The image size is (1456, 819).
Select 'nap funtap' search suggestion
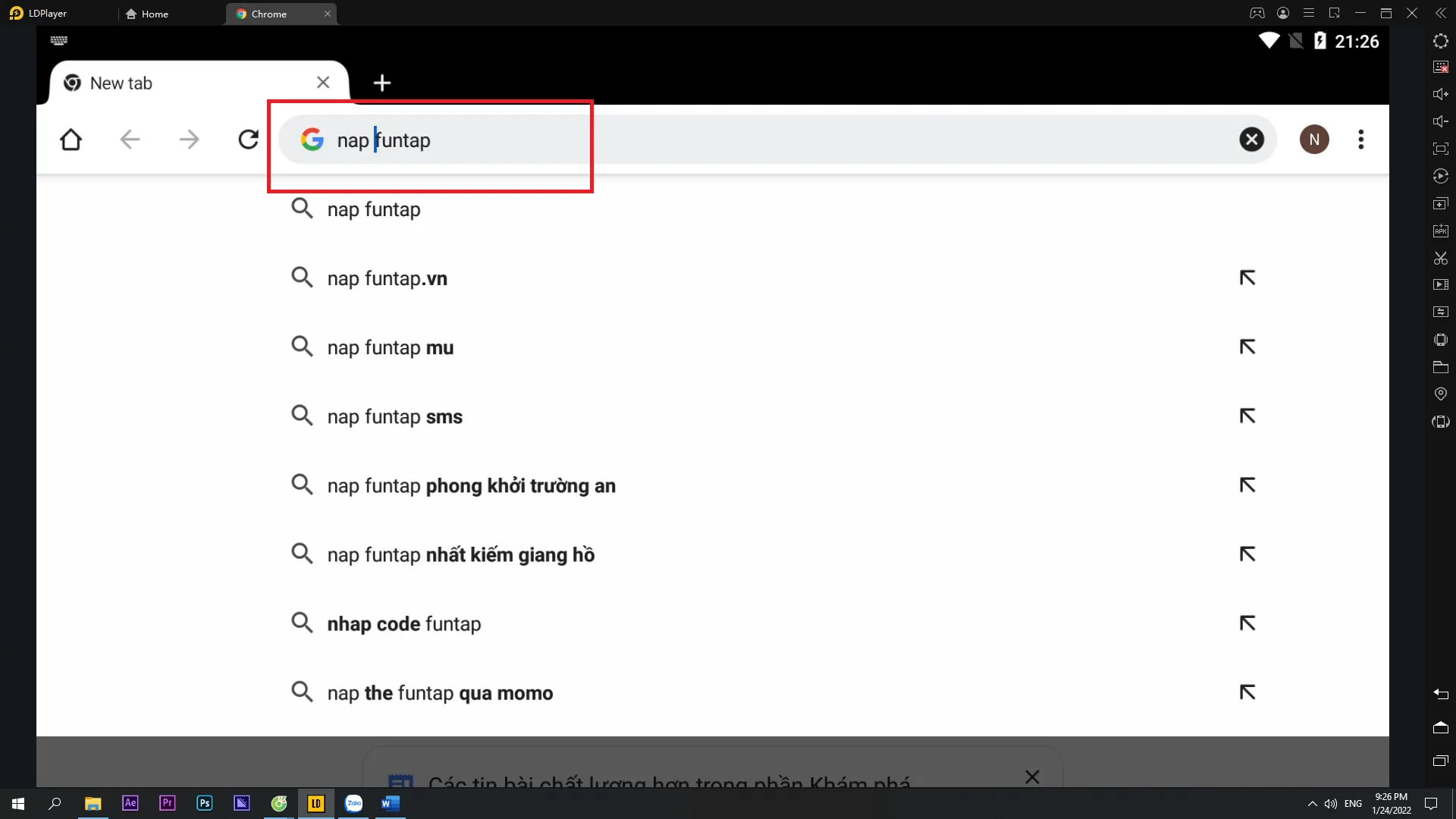point(374,209)
